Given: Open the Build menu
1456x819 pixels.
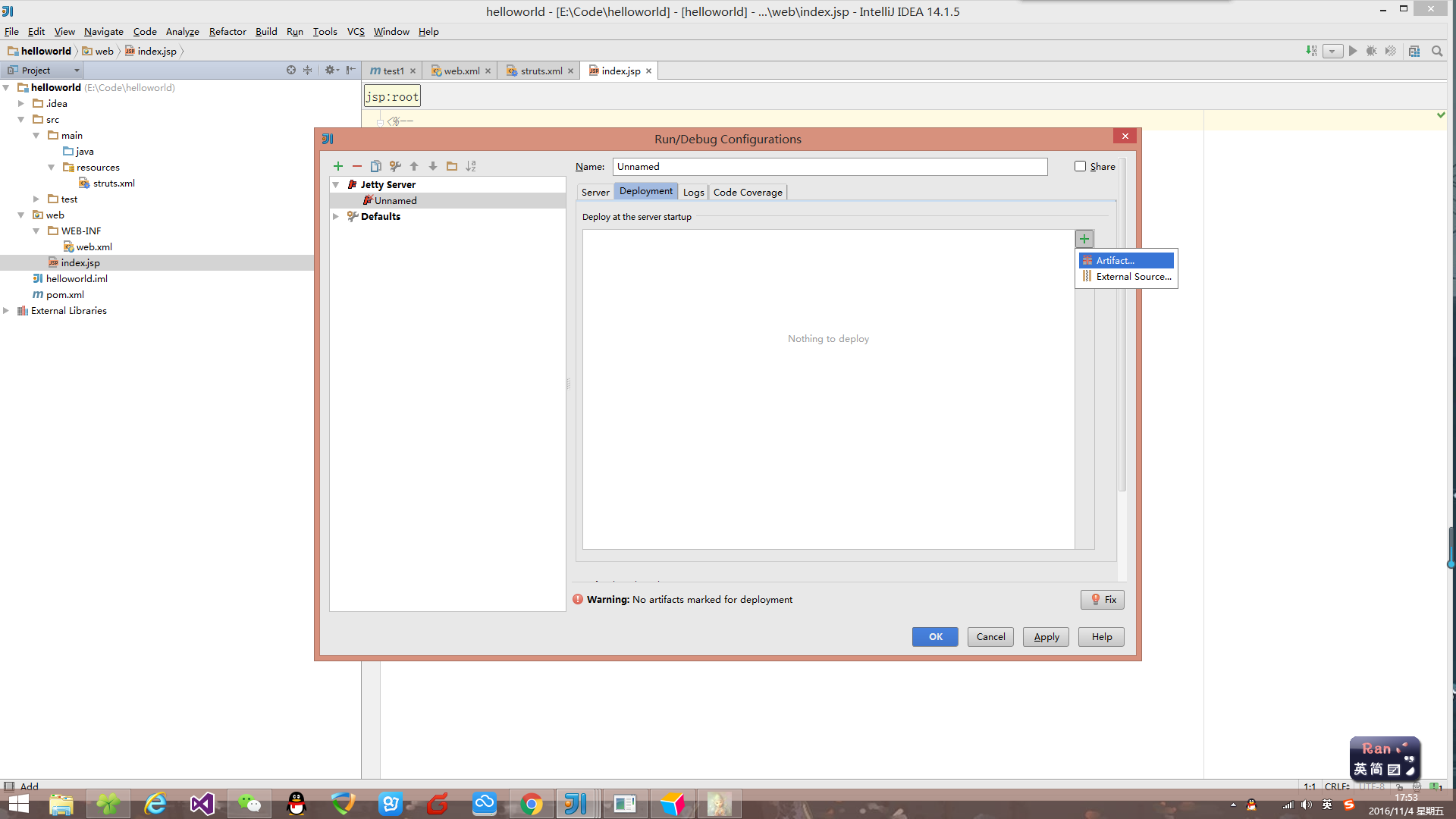Looking at the screenshot, I should [x=266, y=31].
